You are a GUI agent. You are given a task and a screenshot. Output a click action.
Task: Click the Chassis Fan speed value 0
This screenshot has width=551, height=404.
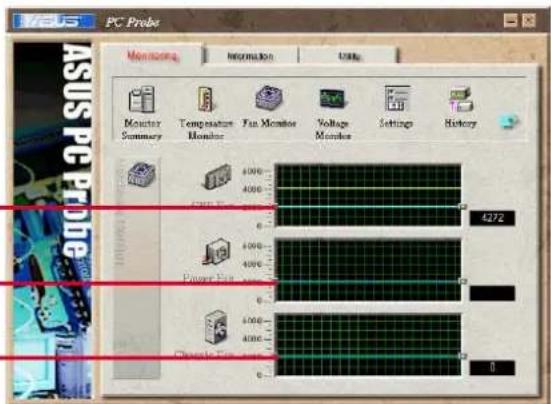click(x=492, y=368)
